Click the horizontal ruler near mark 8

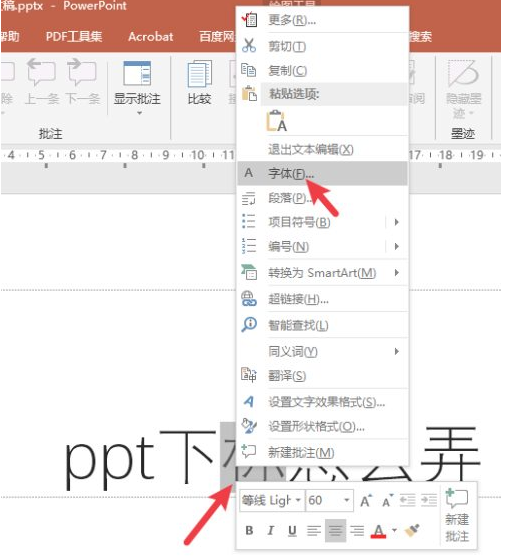click(134, 155)
